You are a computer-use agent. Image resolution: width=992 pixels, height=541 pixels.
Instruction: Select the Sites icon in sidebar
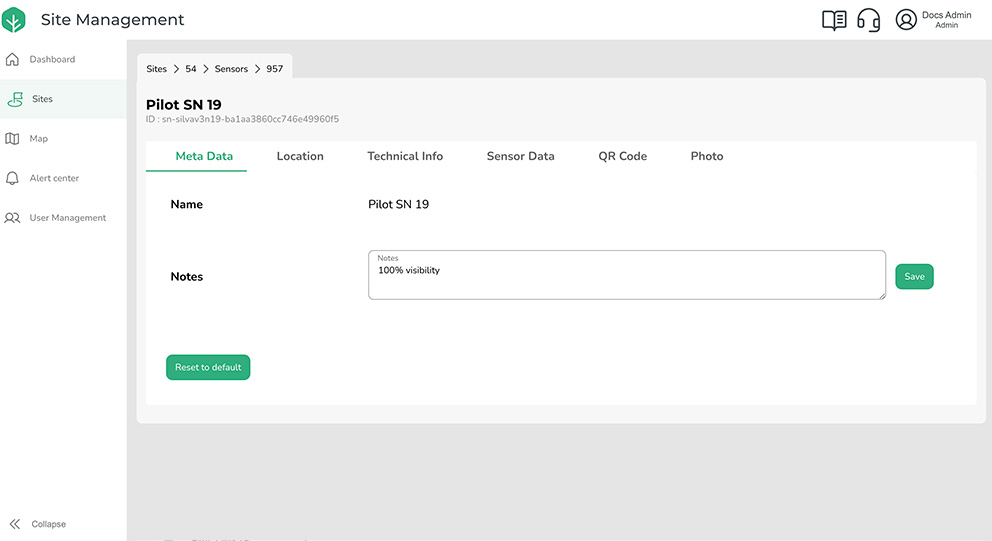pos(15,99)
